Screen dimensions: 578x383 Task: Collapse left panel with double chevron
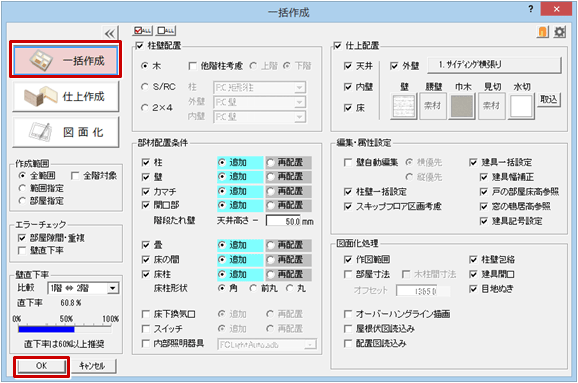110,34
